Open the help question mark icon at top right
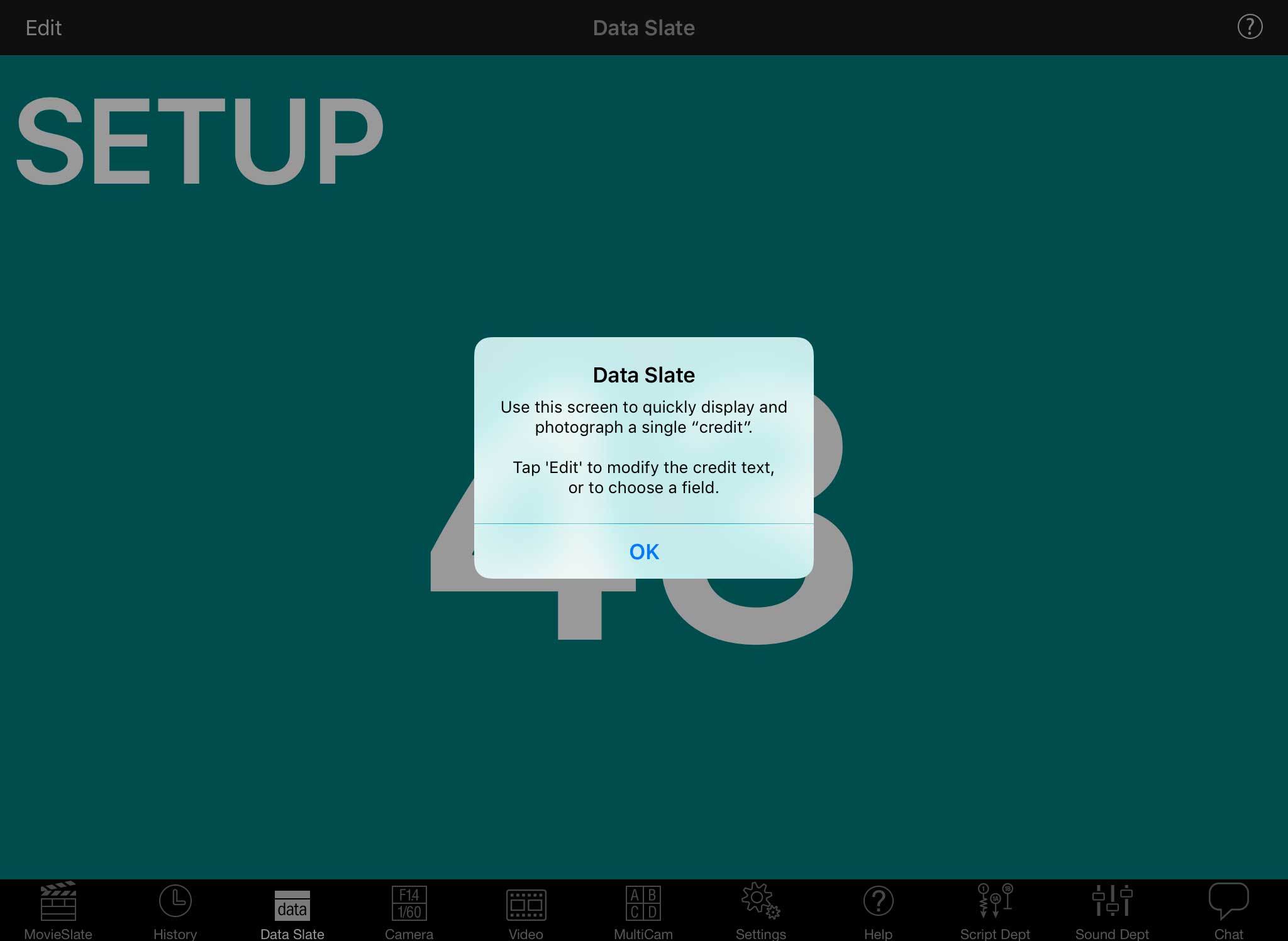Viewport: 1288px width, 941px height. pyautogui.click(x=1250, y=27)
